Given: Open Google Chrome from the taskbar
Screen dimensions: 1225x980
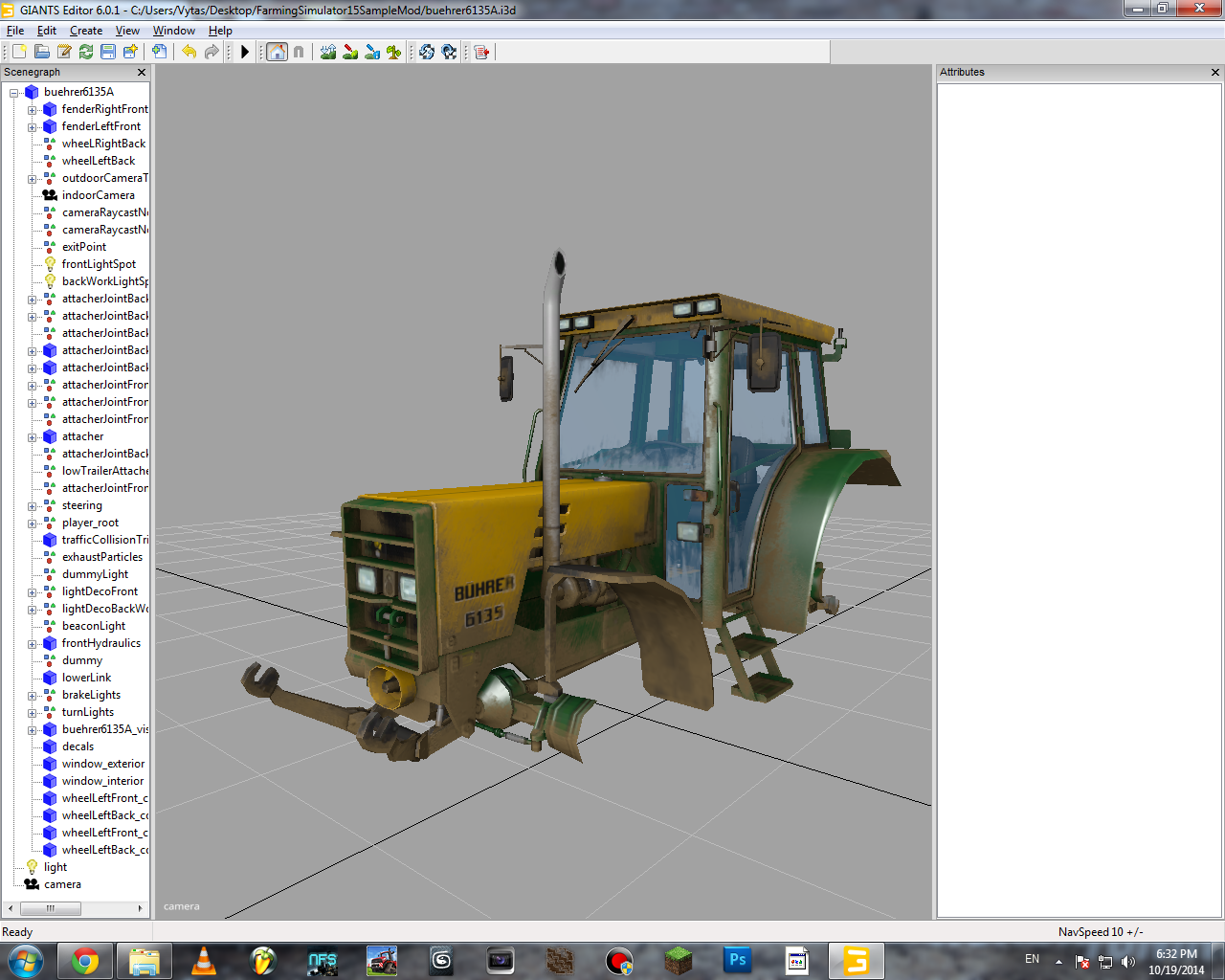Looking at the screenshot, I should pyautogui.click(x=85, y=961).
